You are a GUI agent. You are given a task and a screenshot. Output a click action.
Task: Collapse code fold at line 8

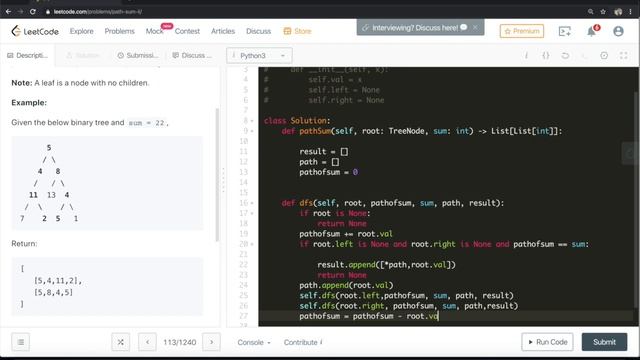[252, 121]
